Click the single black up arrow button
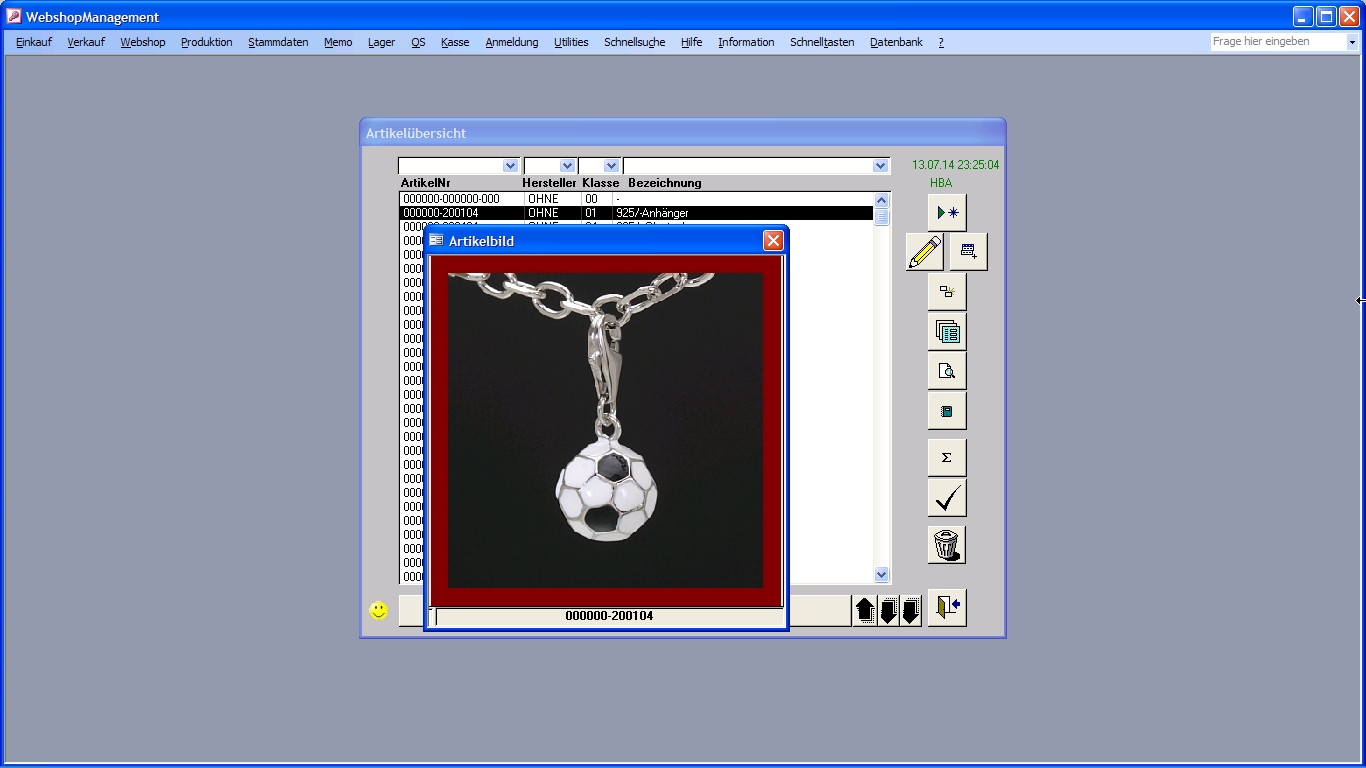 click(865, 611)
